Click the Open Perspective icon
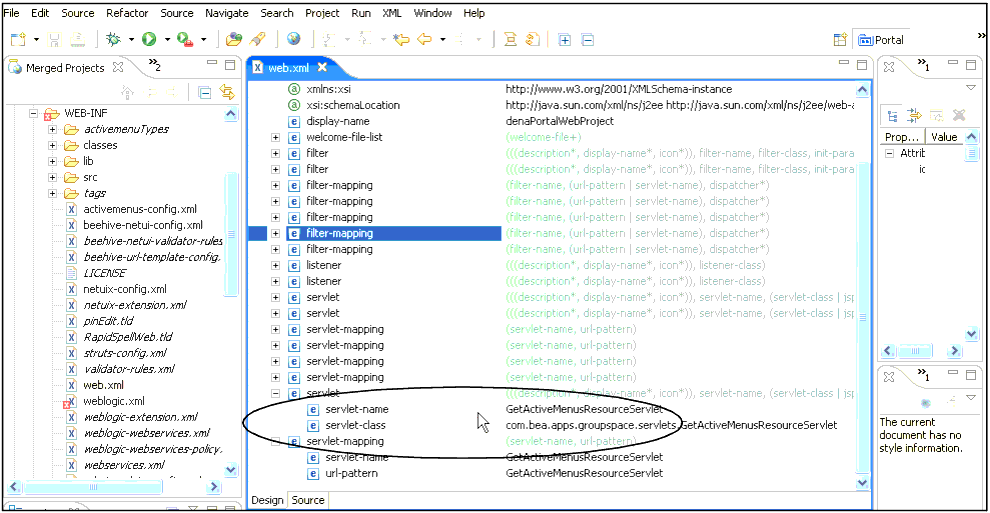 click(x=840, y=40)
